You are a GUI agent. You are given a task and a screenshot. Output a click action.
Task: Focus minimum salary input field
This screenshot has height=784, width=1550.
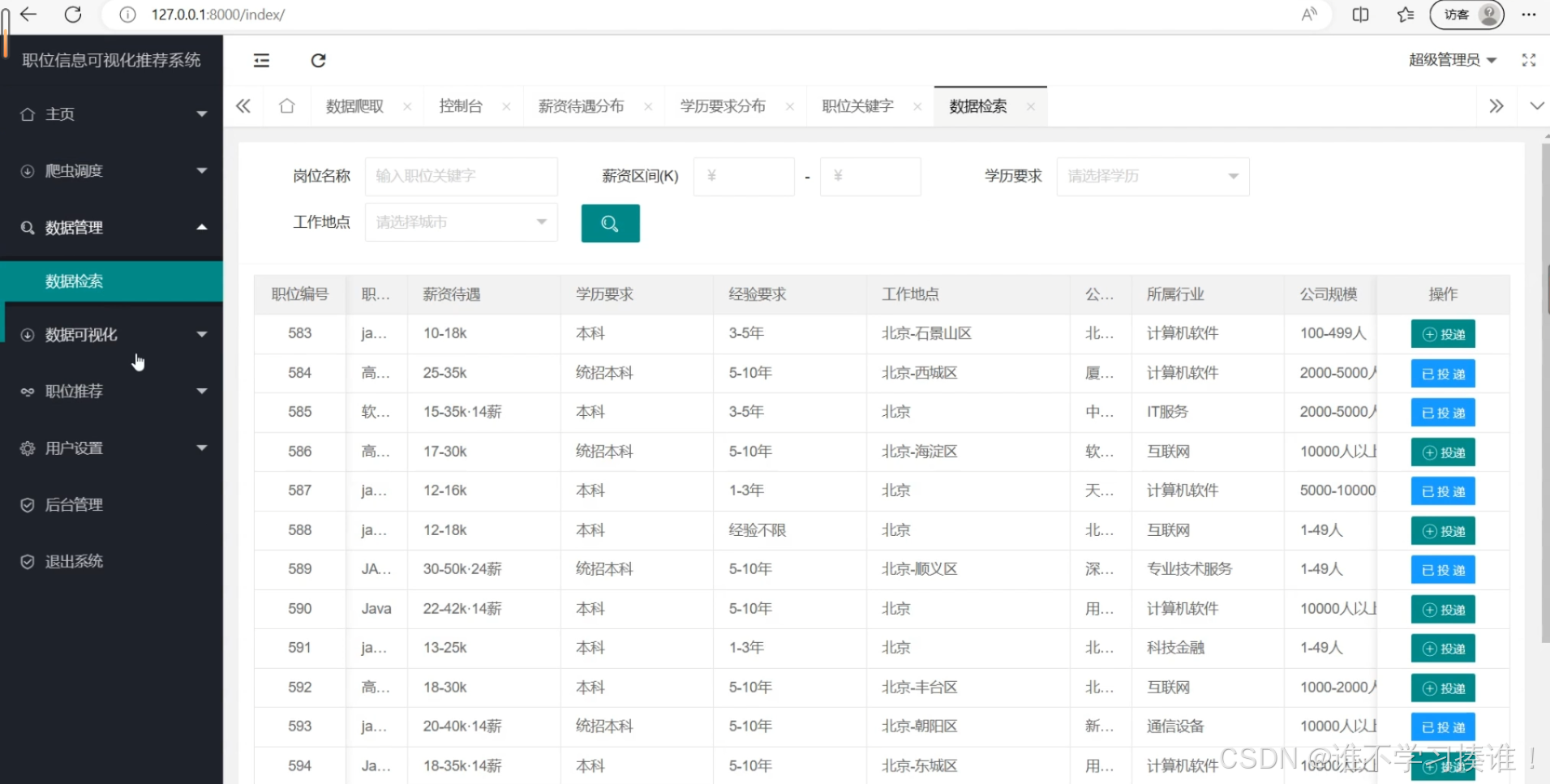(x=744, y=176)
